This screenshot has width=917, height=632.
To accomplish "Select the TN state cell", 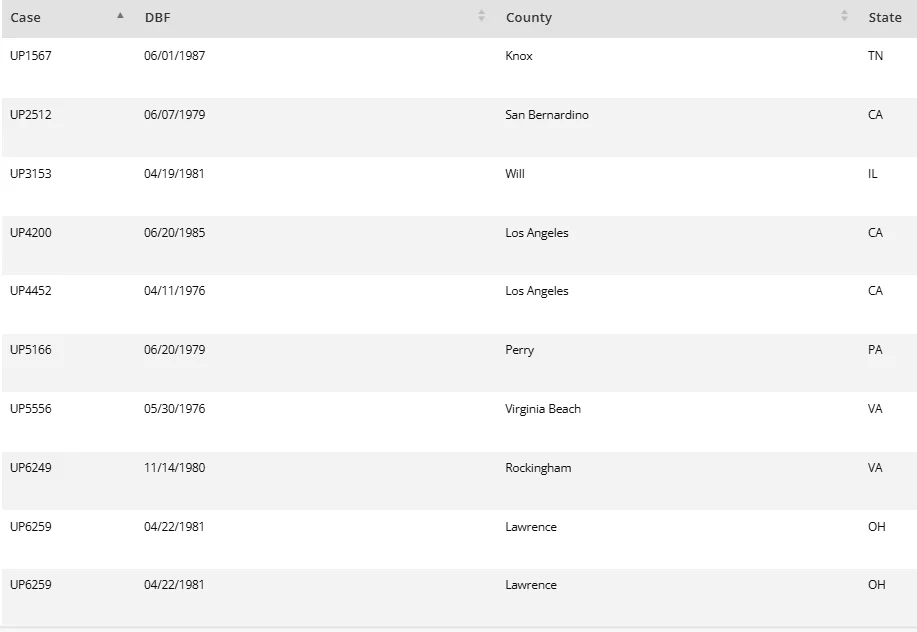I will point(875,56).
